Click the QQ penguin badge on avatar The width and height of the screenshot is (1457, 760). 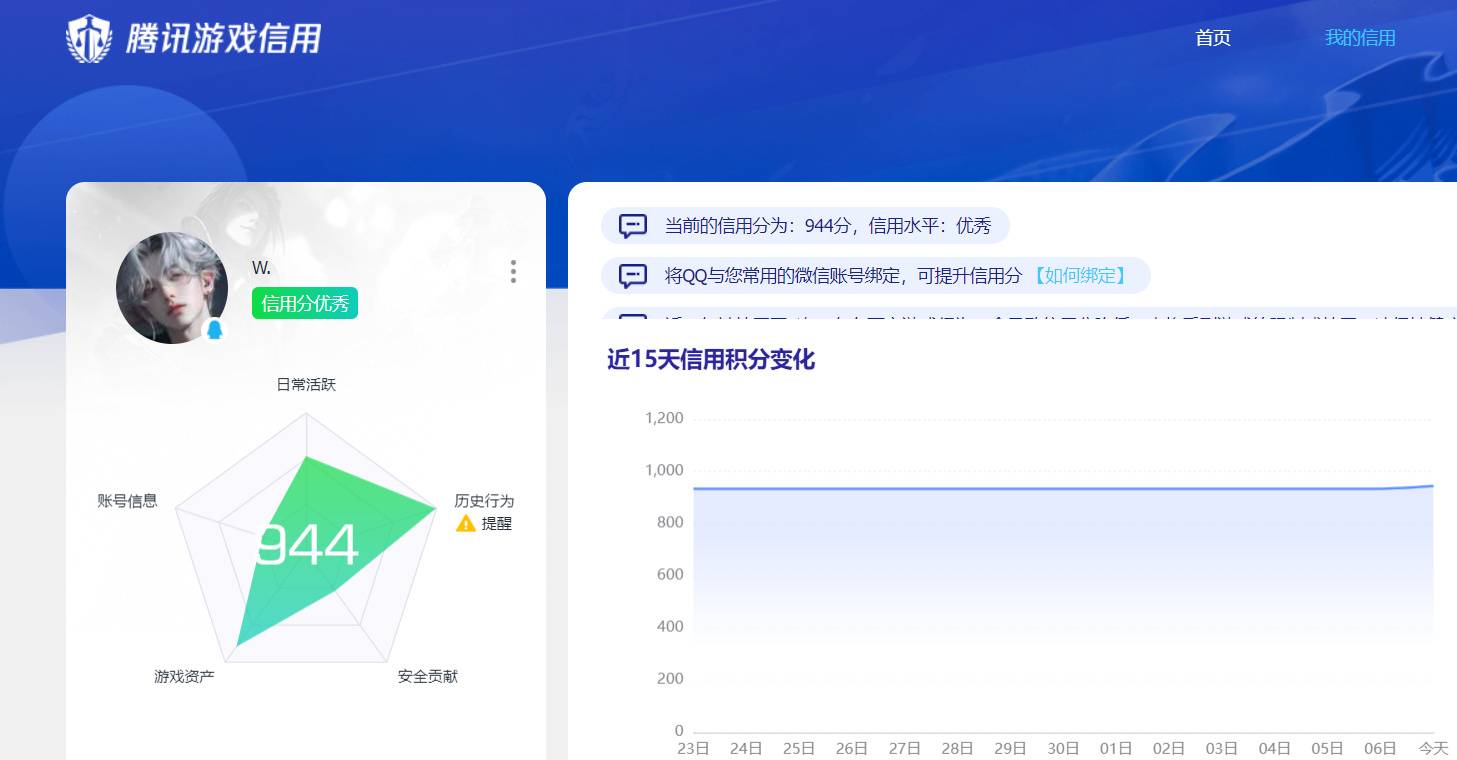(214, 330)
